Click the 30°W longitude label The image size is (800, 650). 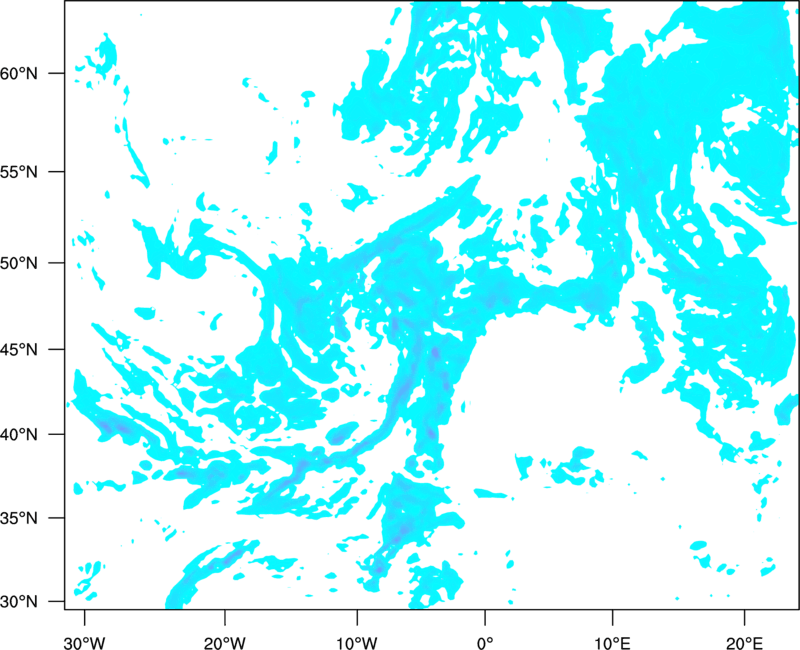[x=85, y=643]
